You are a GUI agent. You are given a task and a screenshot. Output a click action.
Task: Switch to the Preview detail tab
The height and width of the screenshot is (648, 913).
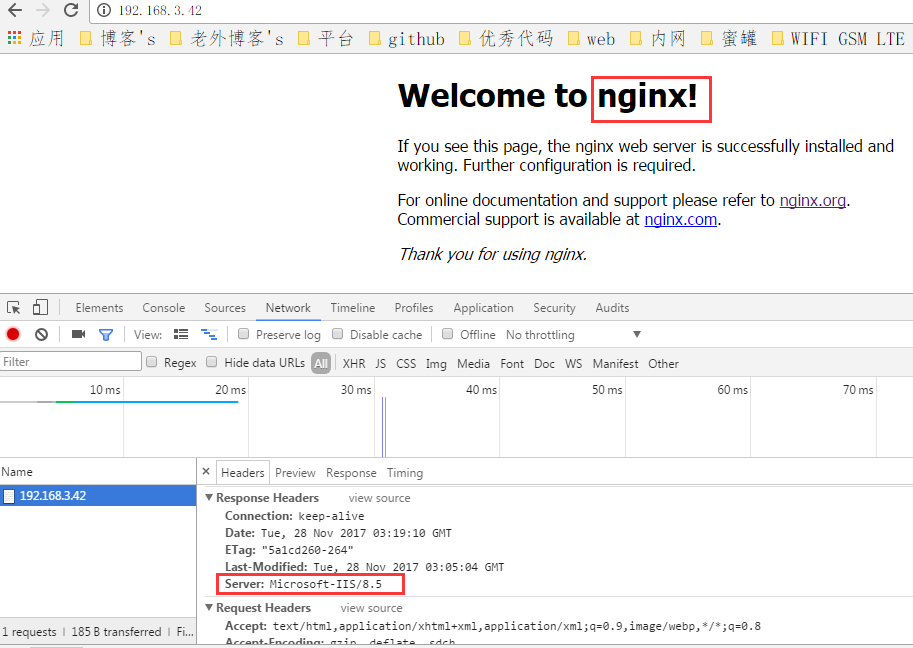[x=295, y=472]
